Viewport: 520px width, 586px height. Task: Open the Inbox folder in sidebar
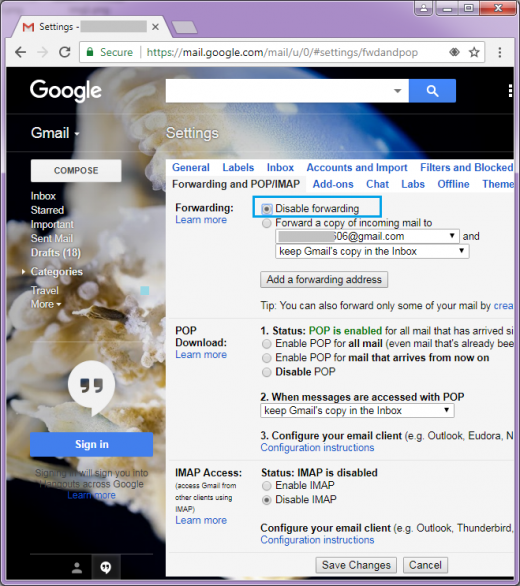click(43, 196)
